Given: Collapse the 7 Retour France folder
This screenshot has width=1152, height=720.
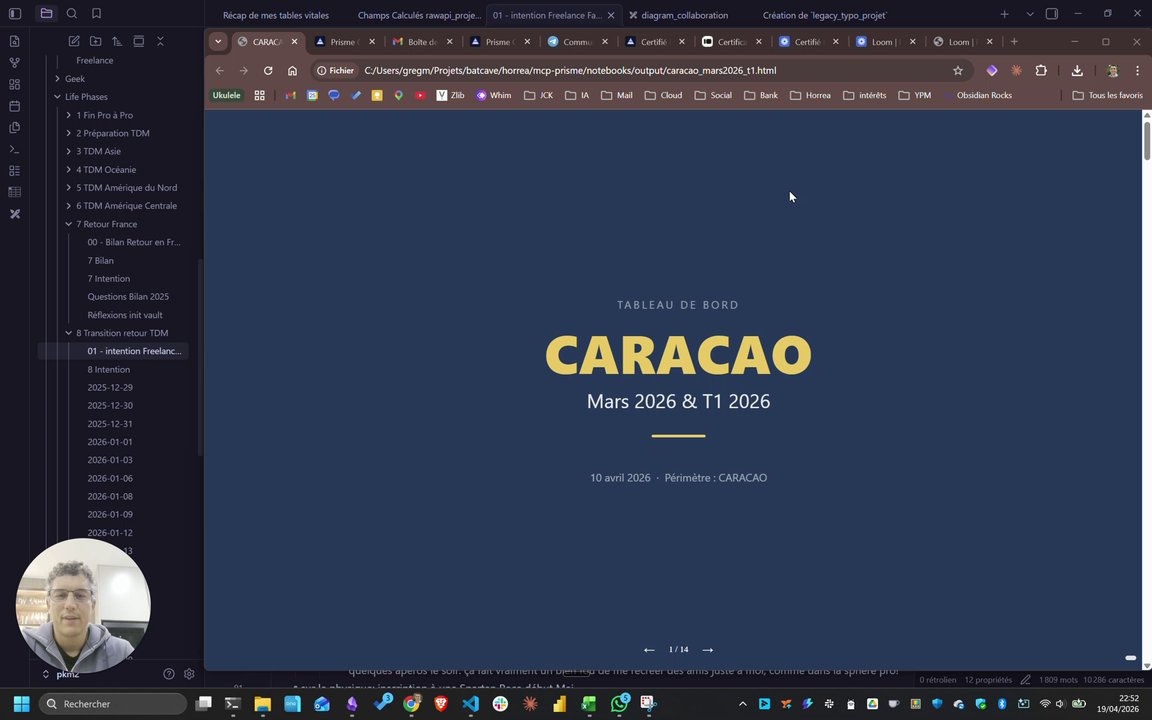Looking at the screenshot, I should [x=68, y=224].
